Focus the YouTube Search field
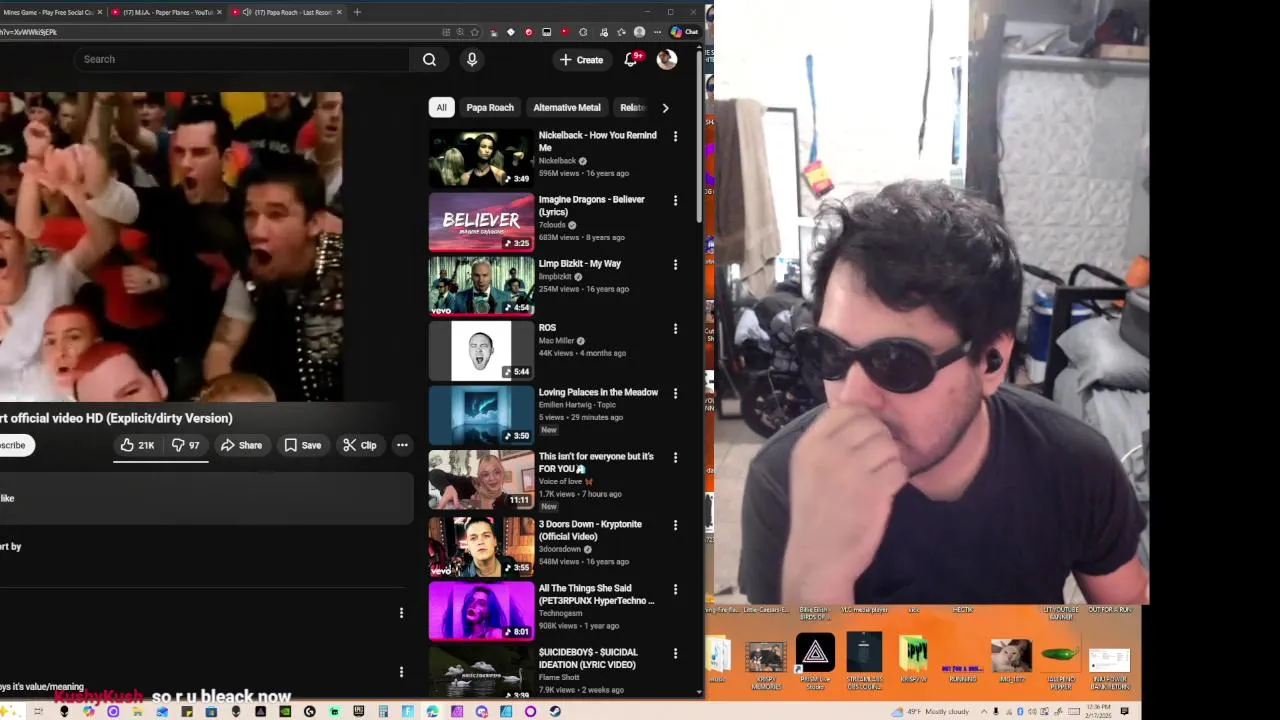 click(240, 59)
